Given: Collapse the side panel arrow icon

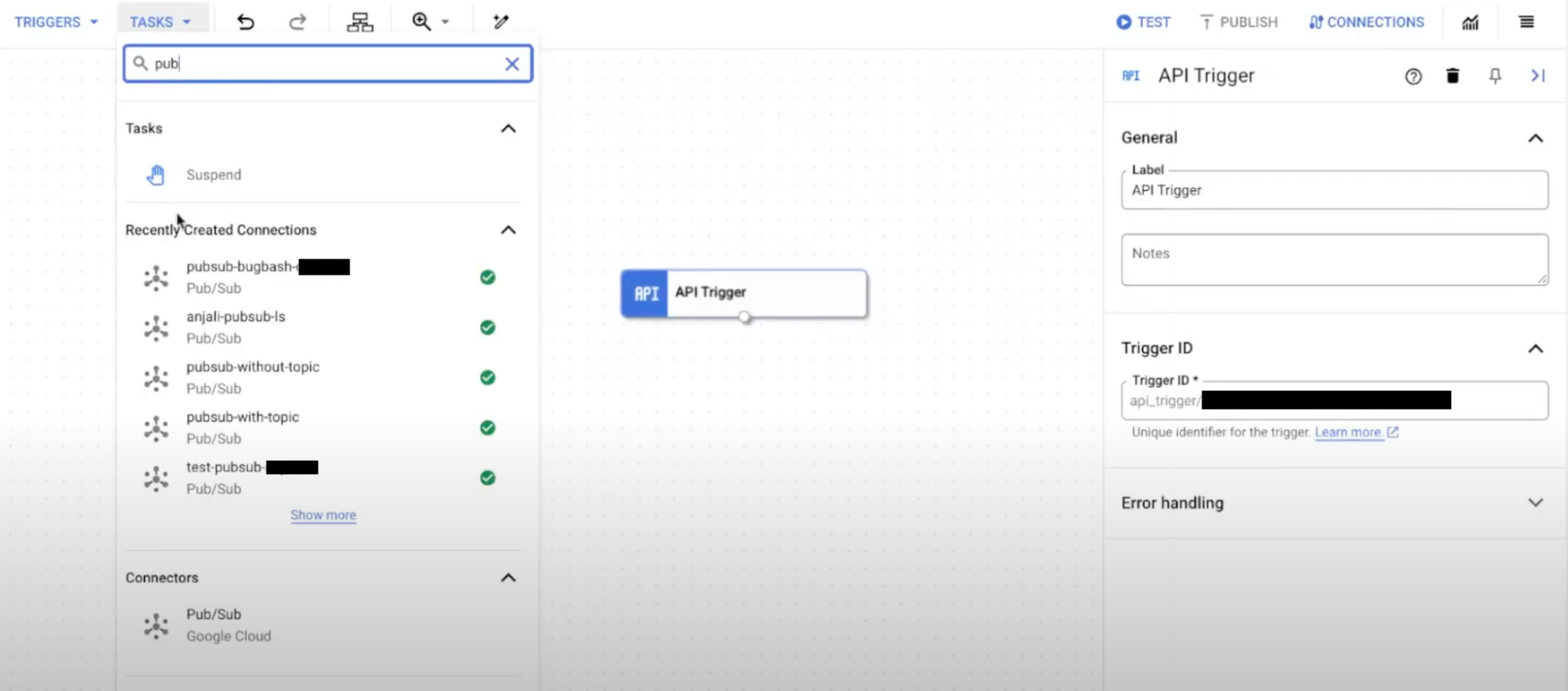Looking at the screenshot, I should tap(1537, 76).
